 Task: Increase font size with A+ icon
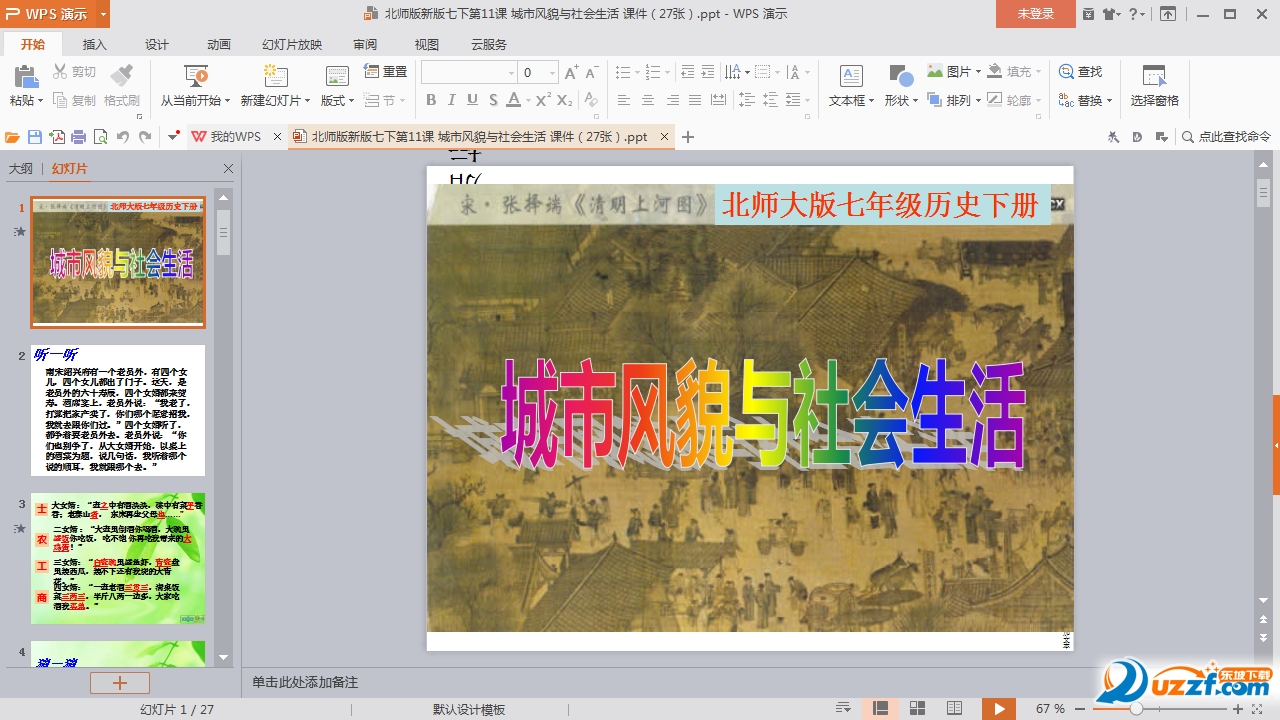click(571, 72)
